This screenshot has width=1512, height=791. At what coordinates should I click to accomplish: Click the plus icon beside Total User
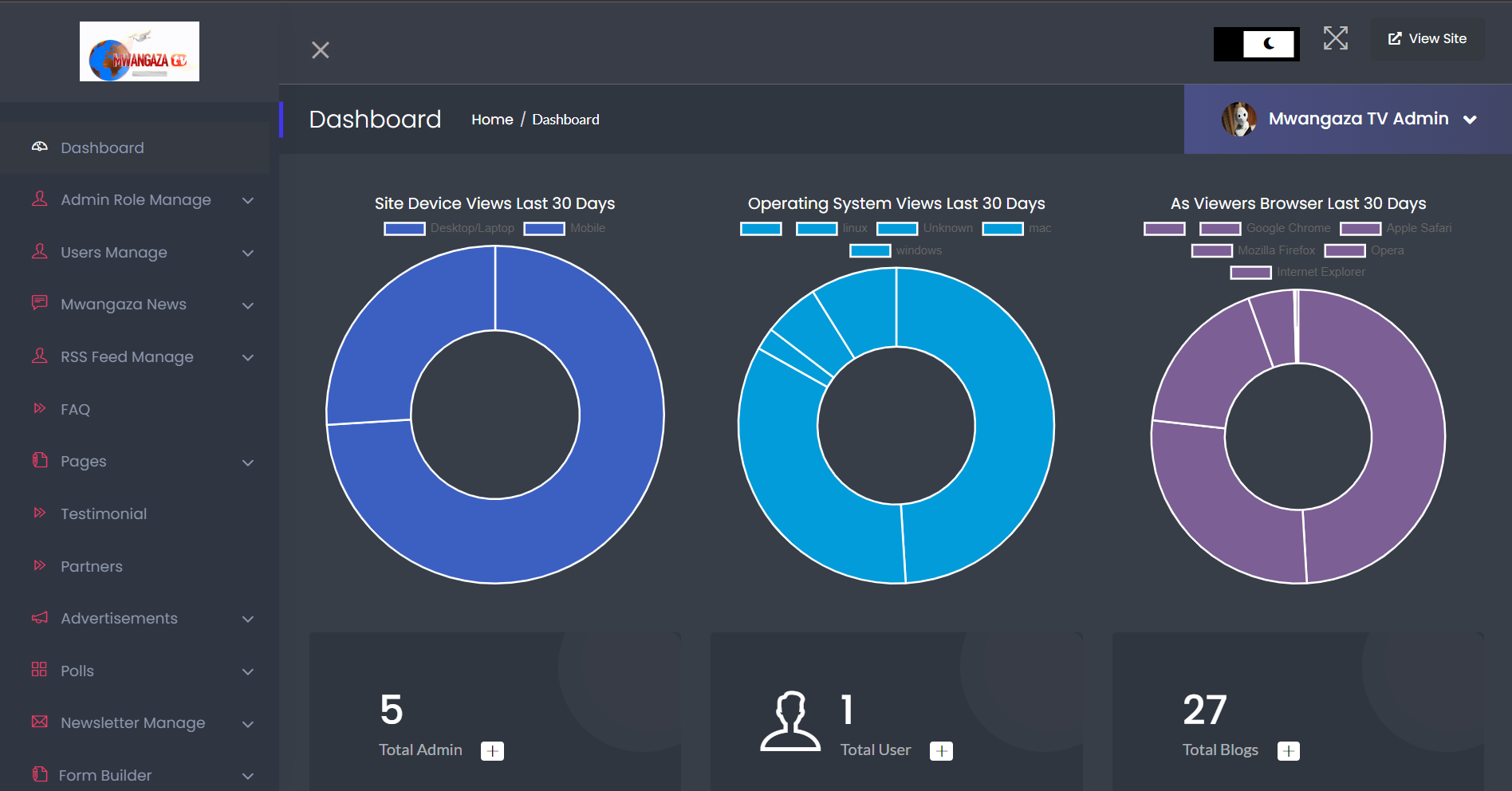coord(942,751)
